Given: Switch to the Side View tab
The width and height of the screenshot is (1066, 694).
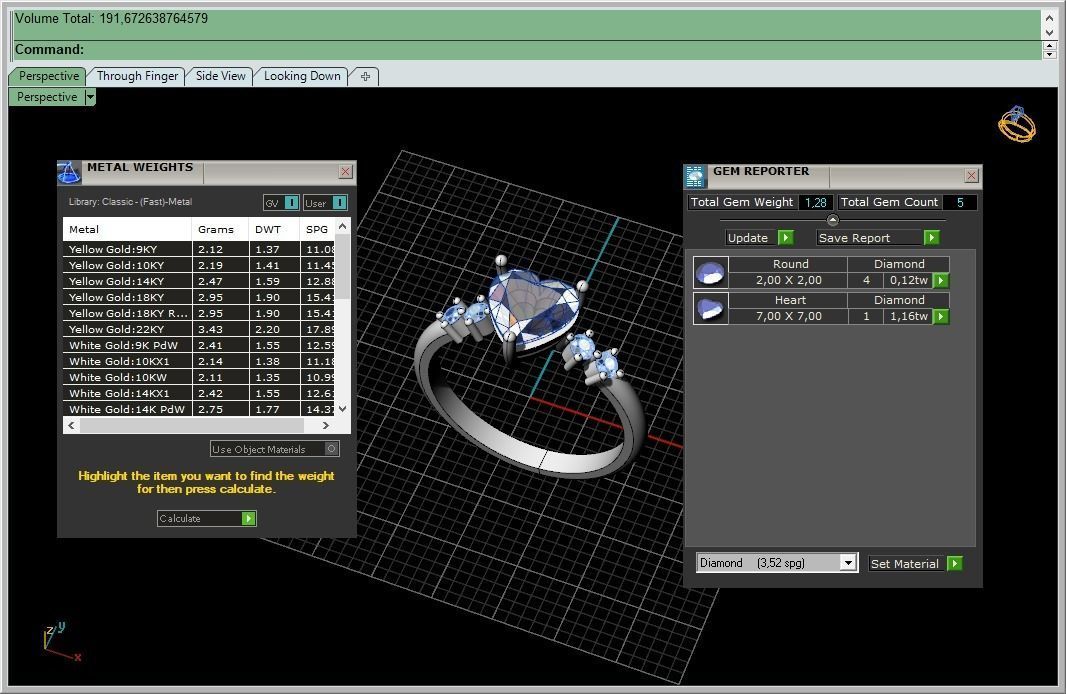Looking at the screenshot, I should 220,76.
